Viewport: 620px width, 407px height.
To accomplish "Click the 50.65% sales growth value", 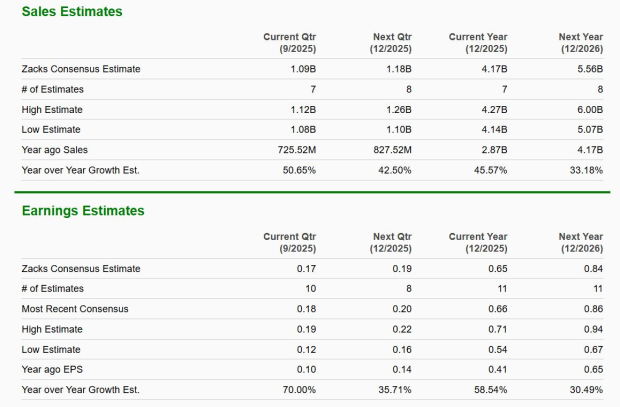I will pos(298,170).
